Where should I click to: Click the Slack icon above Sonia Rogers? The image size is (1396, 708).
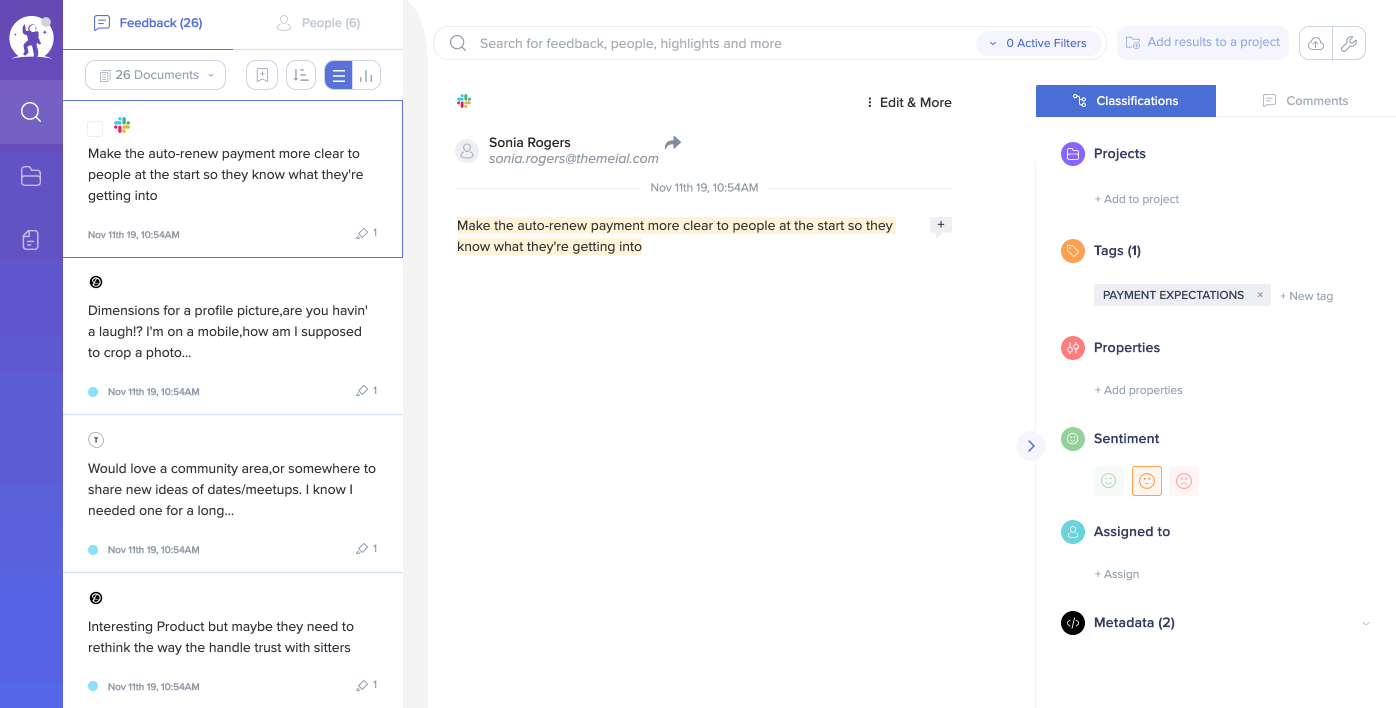pos(464,101)
